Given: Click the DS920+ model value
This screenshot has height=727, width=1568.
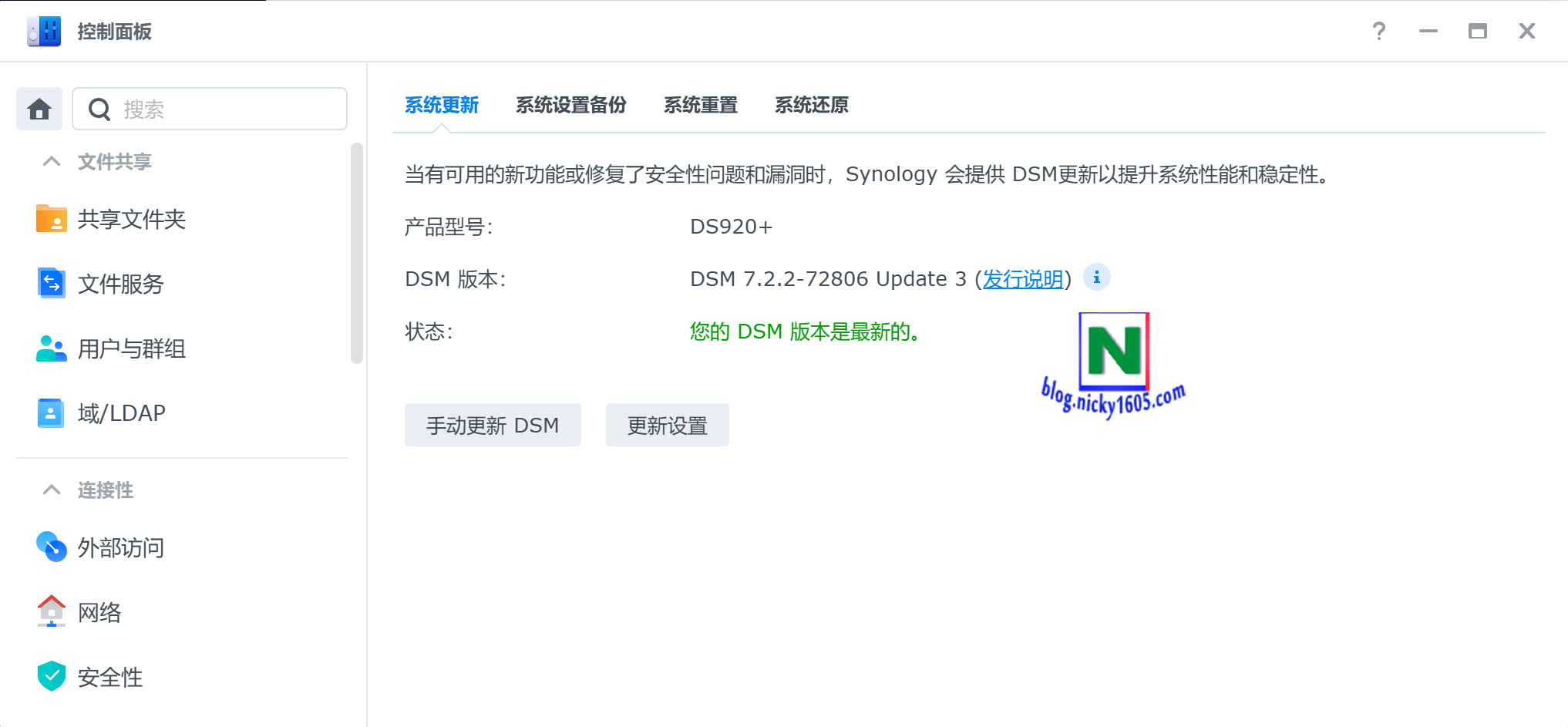Looking at the screenshot, I should click(731, 227).
